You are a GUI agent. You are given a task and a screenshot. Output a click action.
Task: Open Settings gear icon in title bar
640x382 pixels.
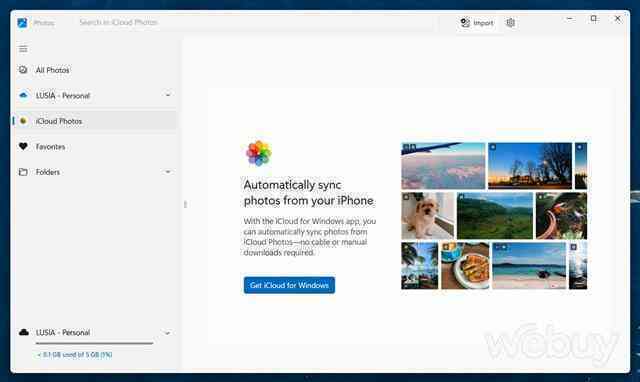point(510,23)
